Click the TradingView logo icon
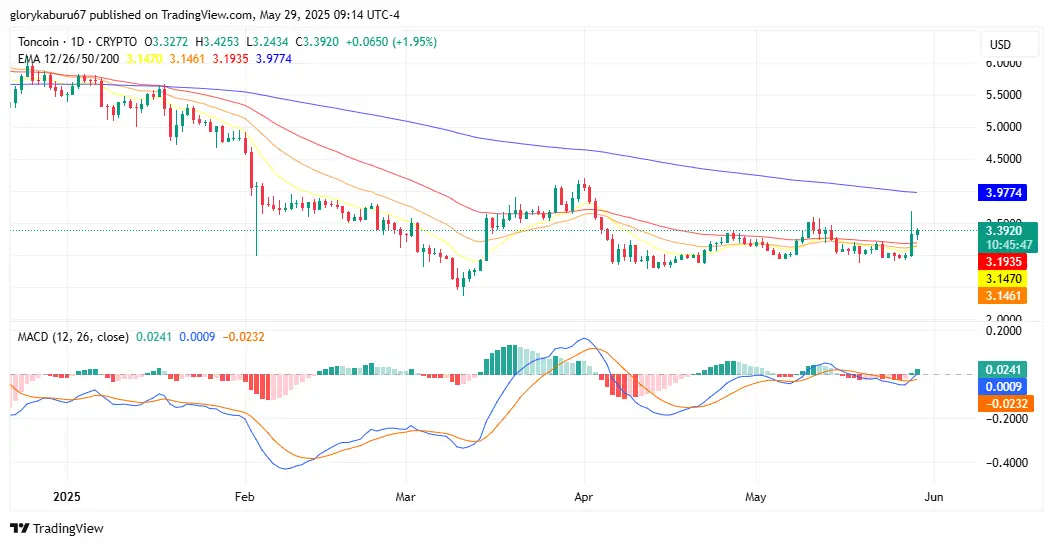 [x=19, y=529]
